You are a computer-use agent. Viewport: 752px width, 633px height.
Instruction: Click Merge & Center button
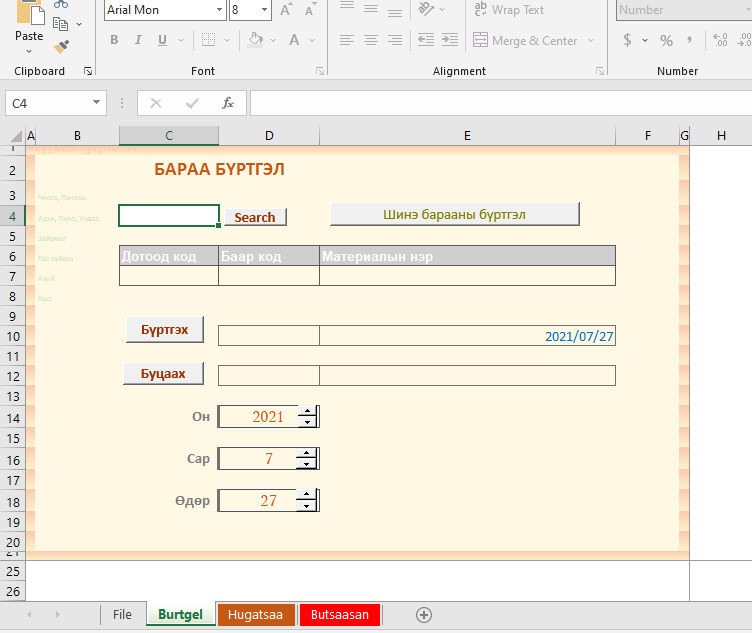525,40
